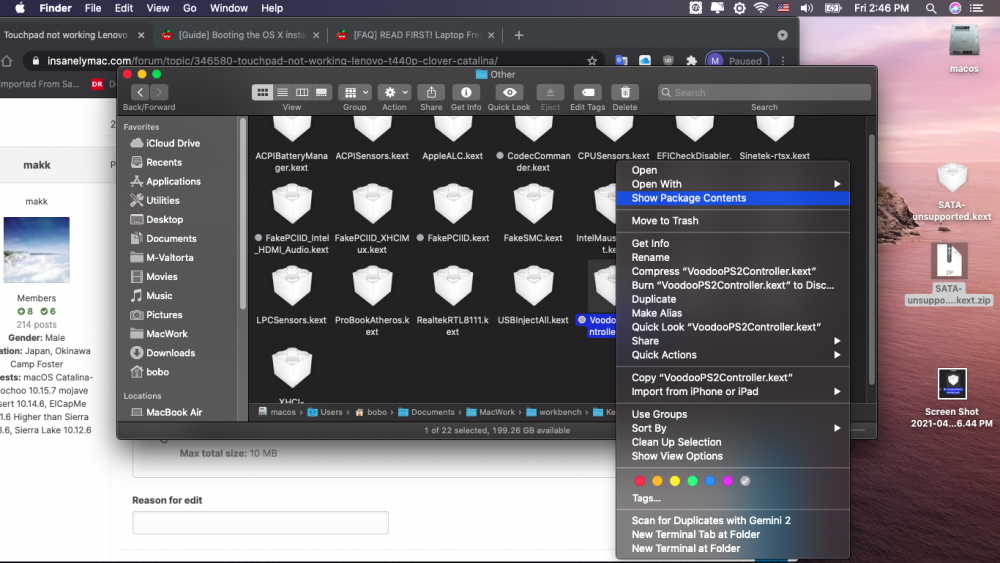Screen dimensions: 1000x563
Task: Choose Get Info in context menu
Action: [x=733, y=244]
